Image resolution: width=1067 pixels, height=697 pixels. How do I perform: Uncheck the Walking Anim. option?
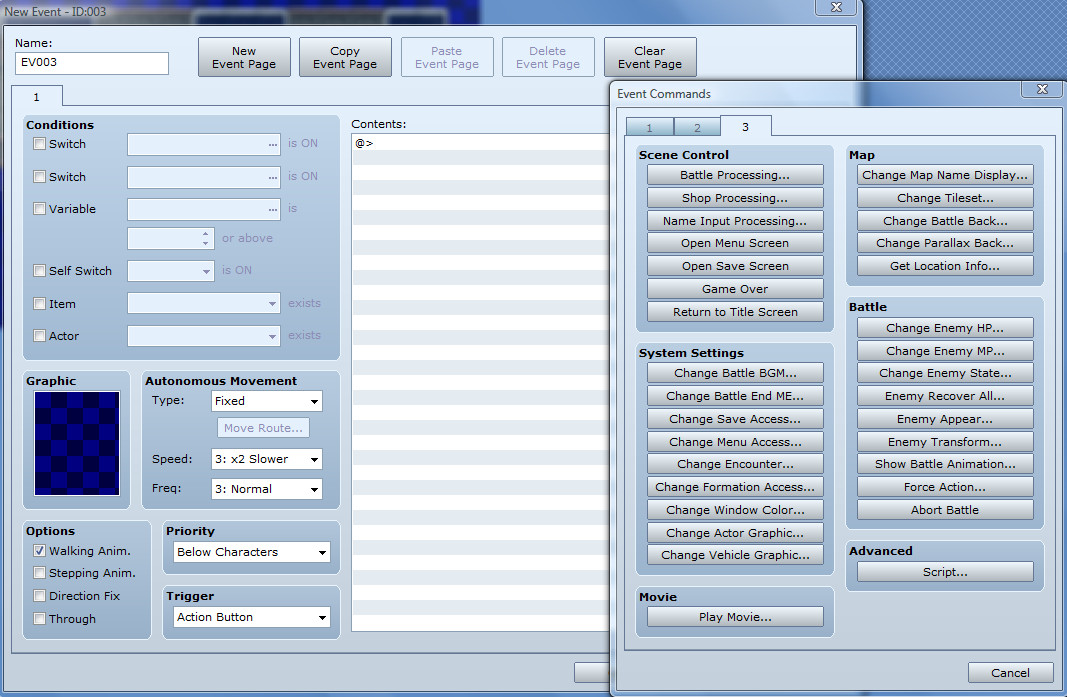pos(39,551)
